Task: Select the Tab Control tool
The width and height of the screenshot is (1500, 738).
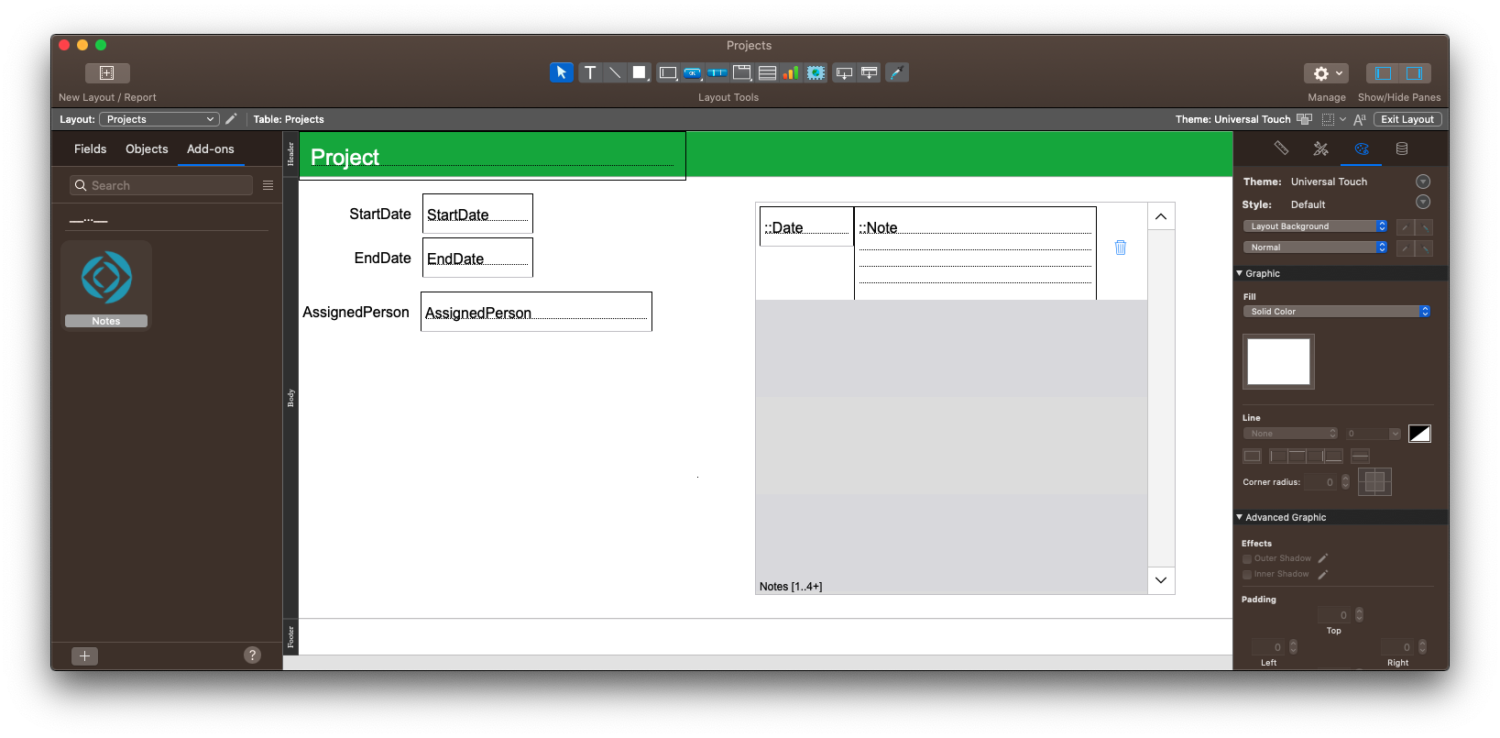Action: (742, 72)
